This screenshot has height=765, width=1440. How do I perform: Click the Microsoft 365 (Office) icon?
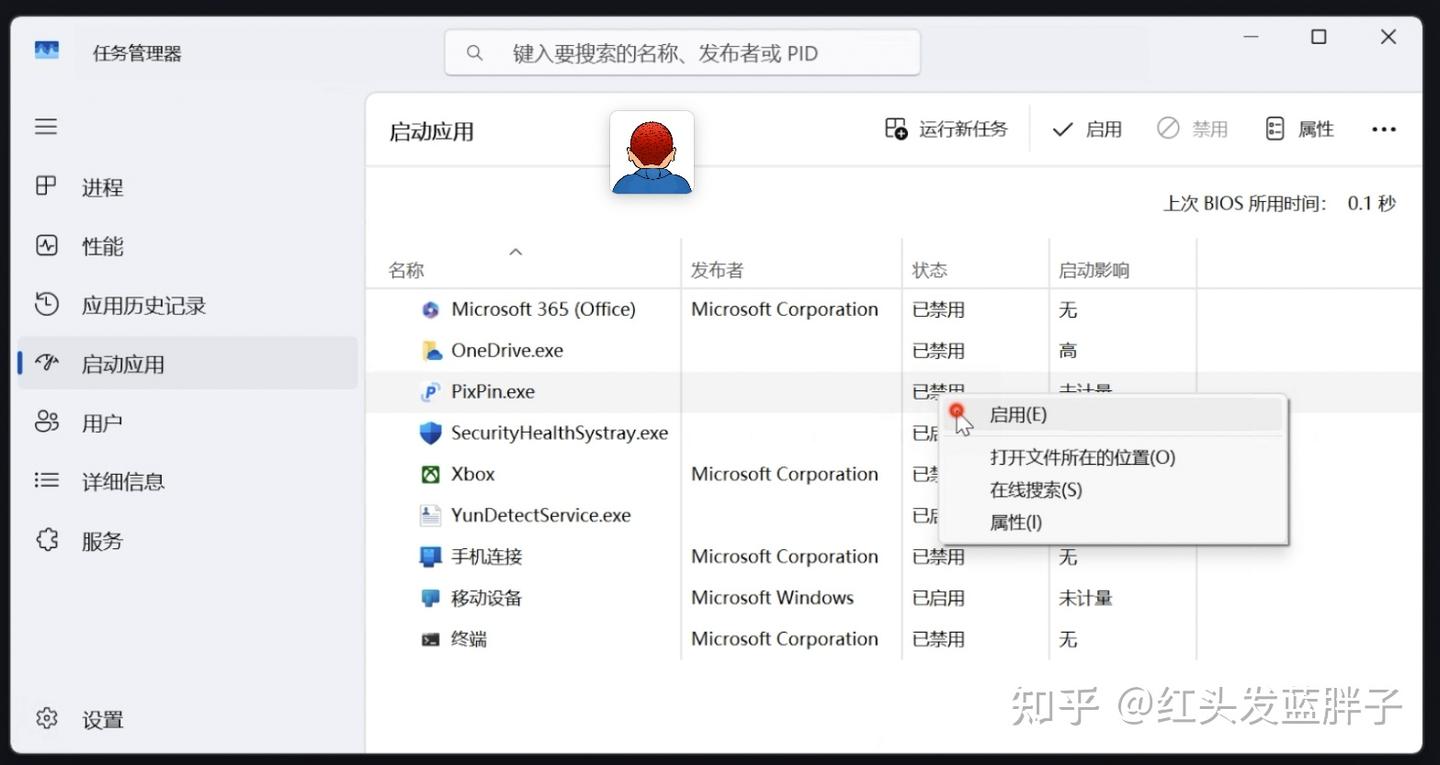click(430, 310)
